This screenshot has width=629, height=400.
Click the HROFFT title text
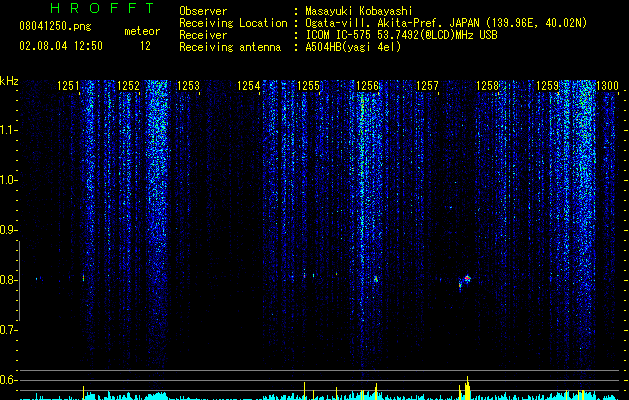pos(103,8)
